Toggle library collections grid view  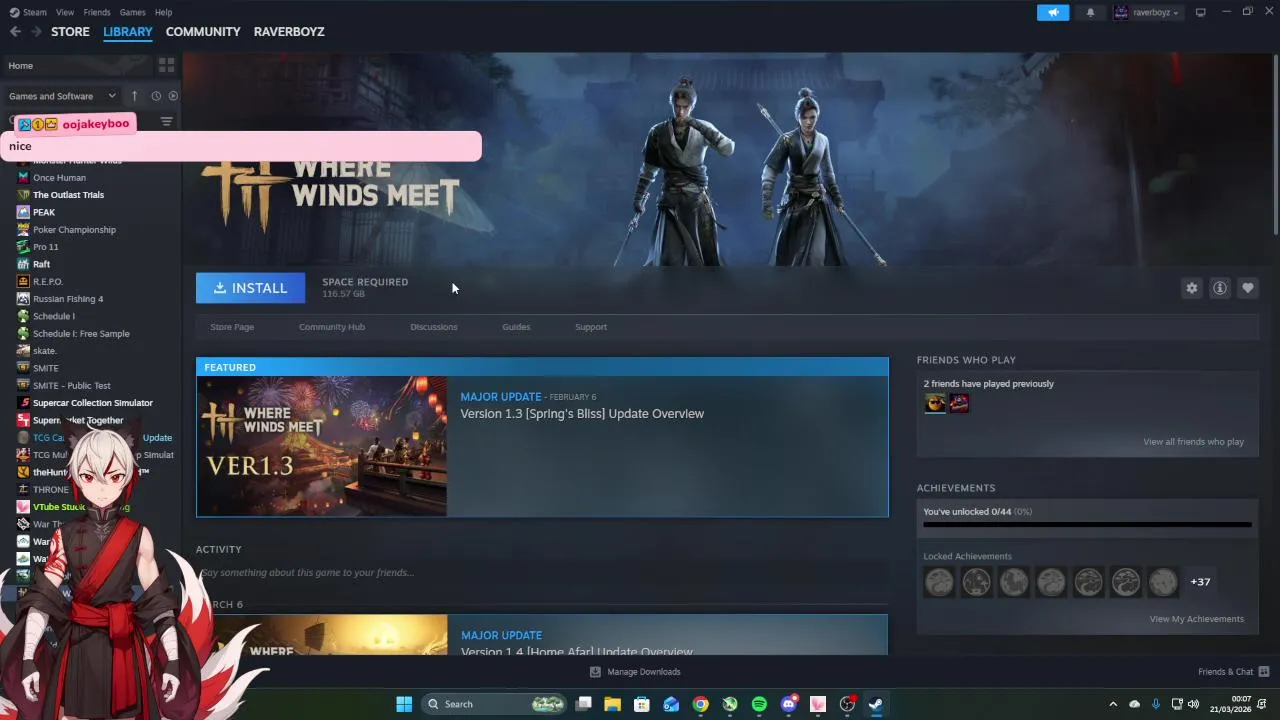(x=166, y=66)
